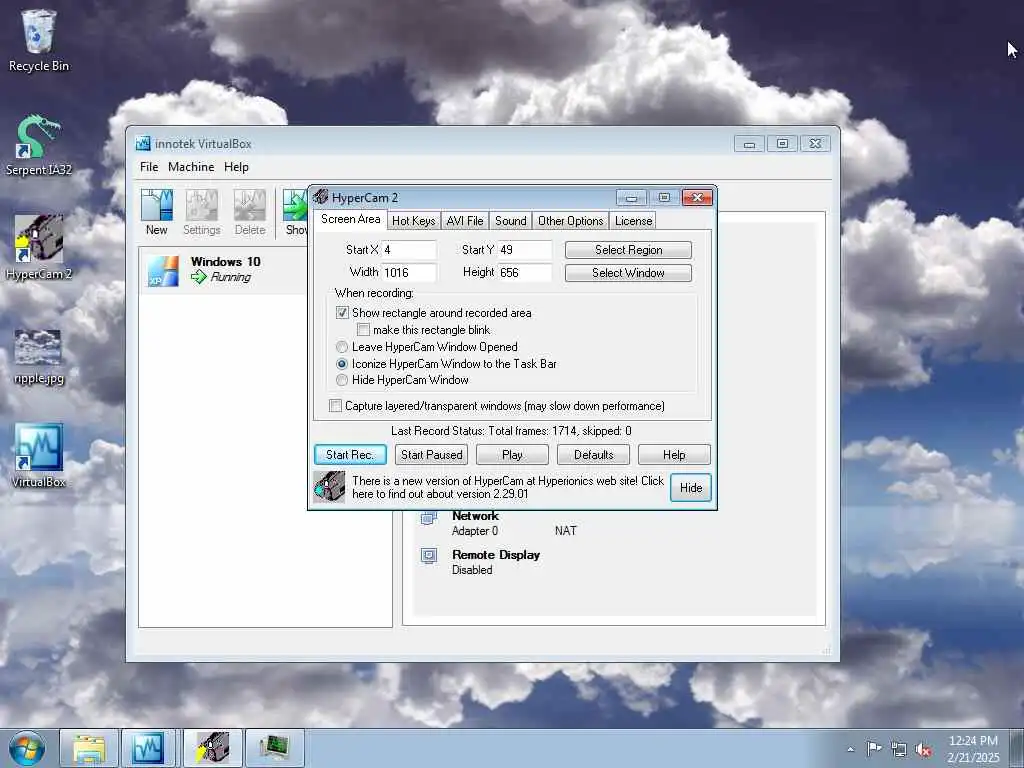This screenshot has width=1024, height=768.
Task: Click the Delete toolbar icon in VirtualBox
Action: click(x=250, y=212)
